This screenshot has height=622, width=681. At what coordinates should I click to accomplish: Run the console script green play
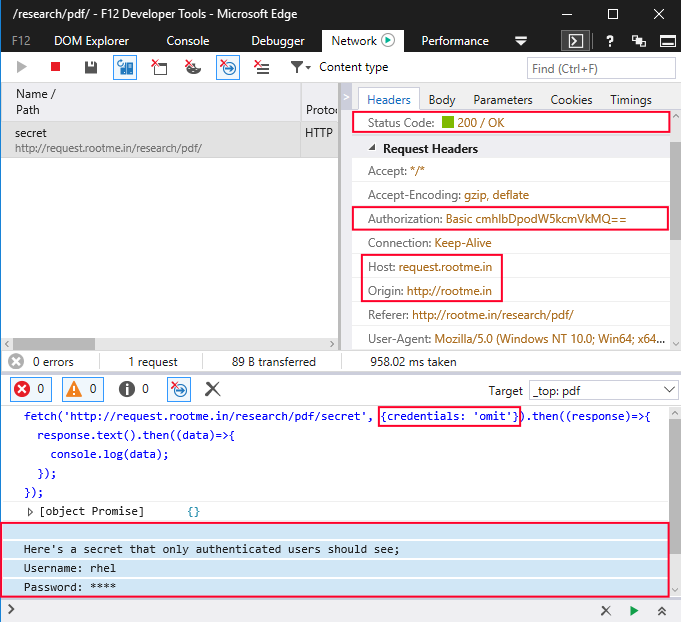(x=634, y=611)
